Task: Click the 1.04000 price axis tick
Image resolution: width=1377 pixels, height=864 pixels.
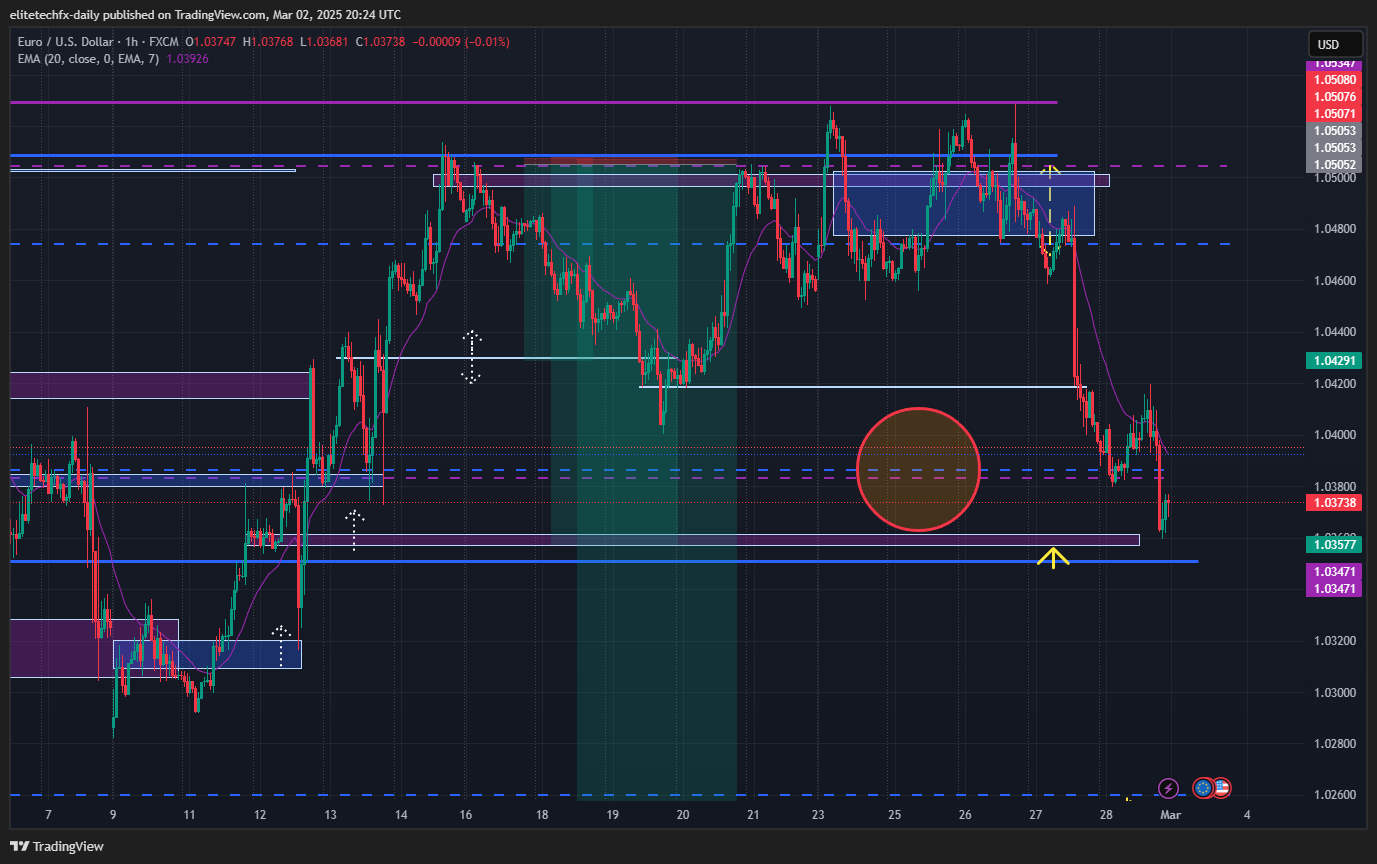Action: (x=1334, y=435)
